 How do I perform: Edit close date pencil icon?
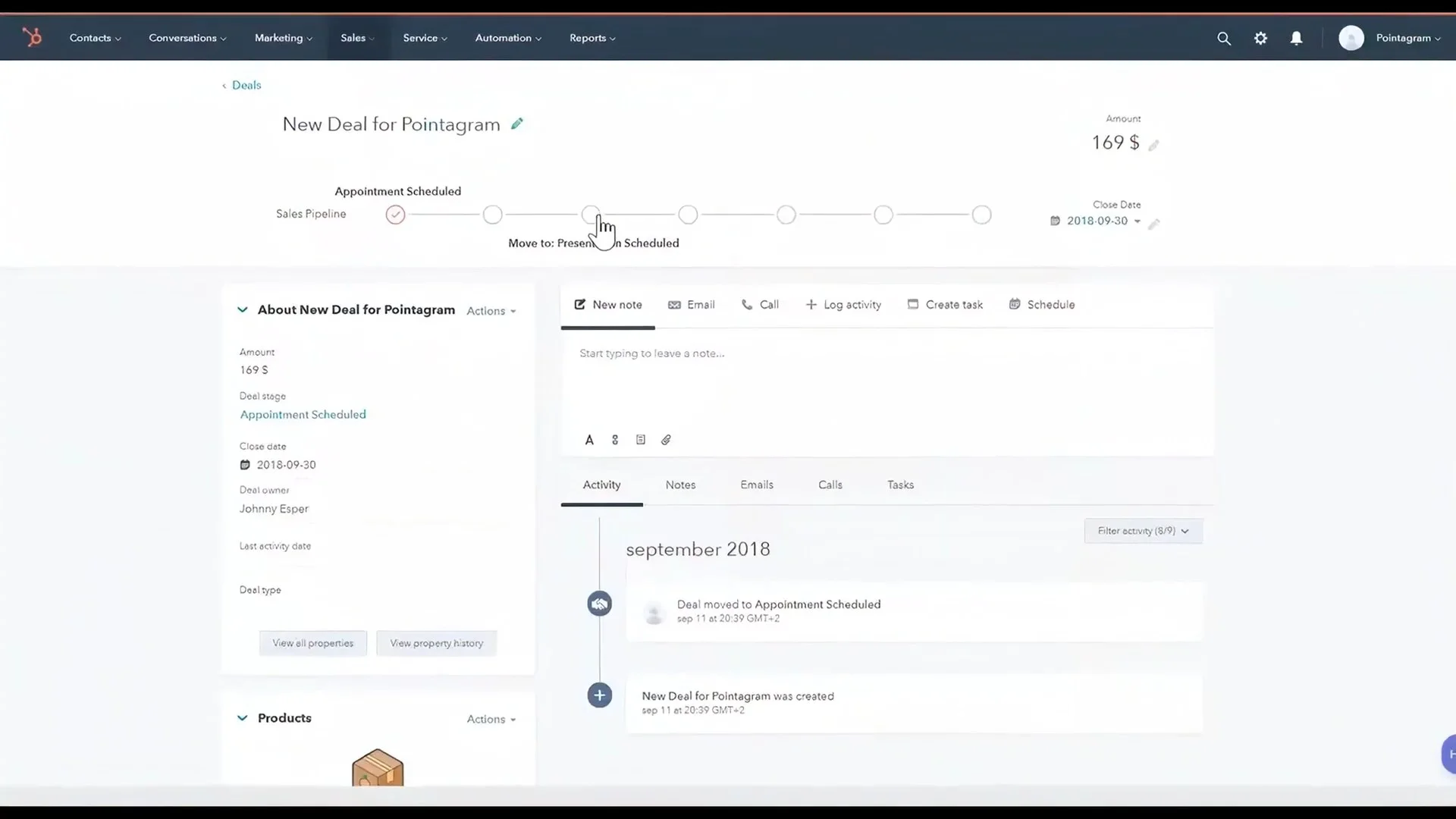pyautogui.click(x=1154, y=224)
